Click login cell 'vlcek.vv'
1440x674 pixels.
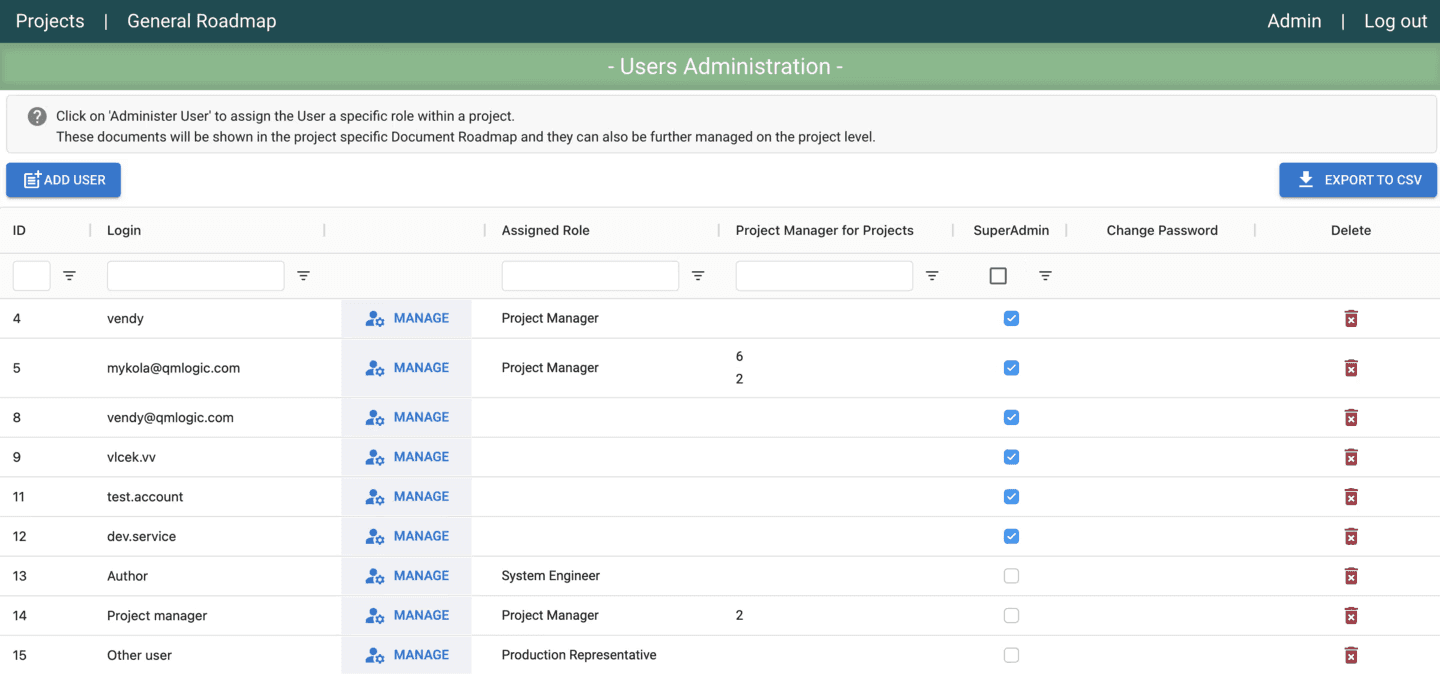pos(131,457)
